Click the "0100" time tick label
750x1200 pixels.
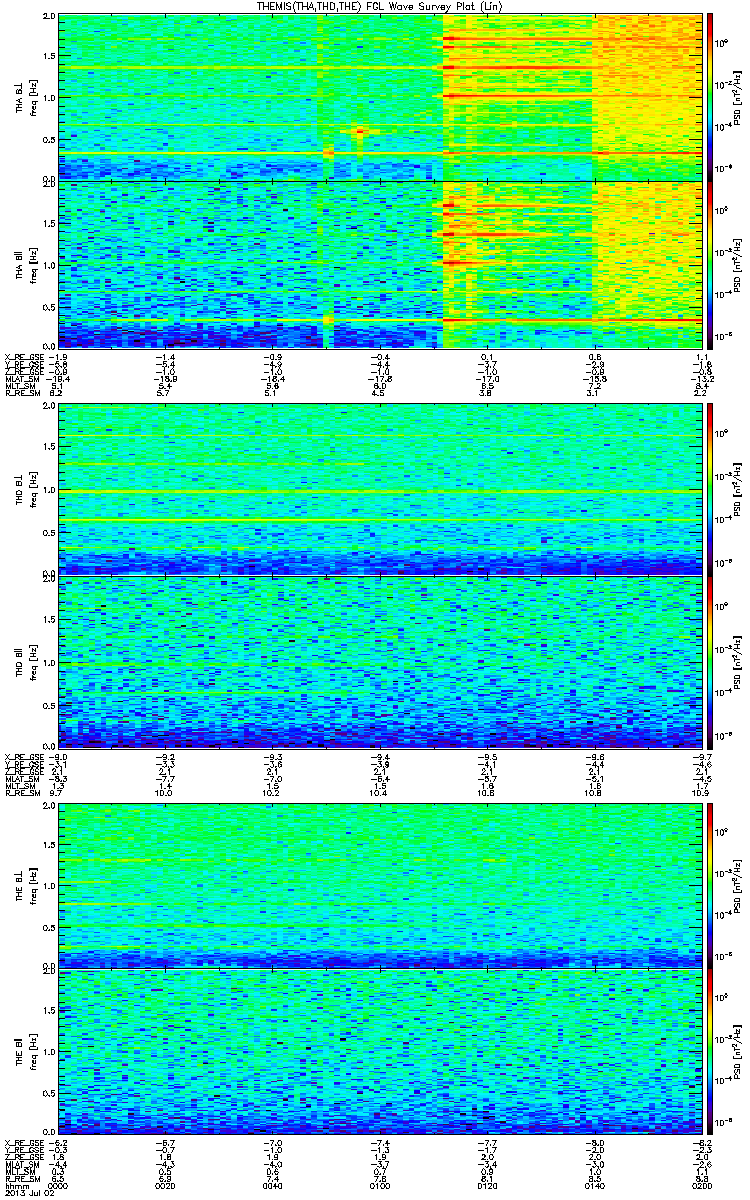point(380,1186)
